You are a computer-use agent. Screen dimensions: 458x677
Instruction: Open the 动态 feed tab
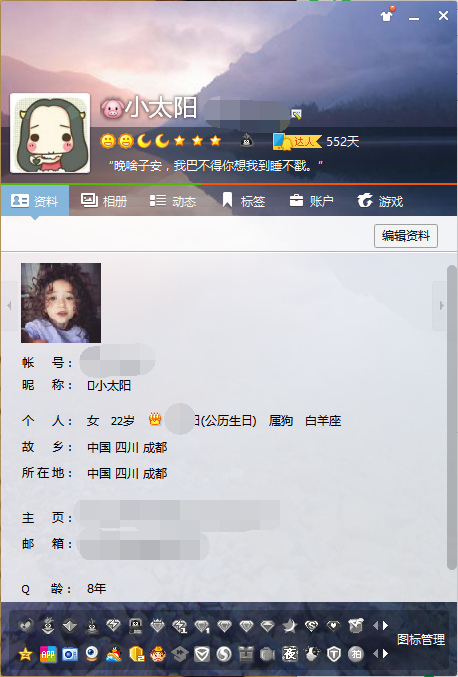(172, 201)
